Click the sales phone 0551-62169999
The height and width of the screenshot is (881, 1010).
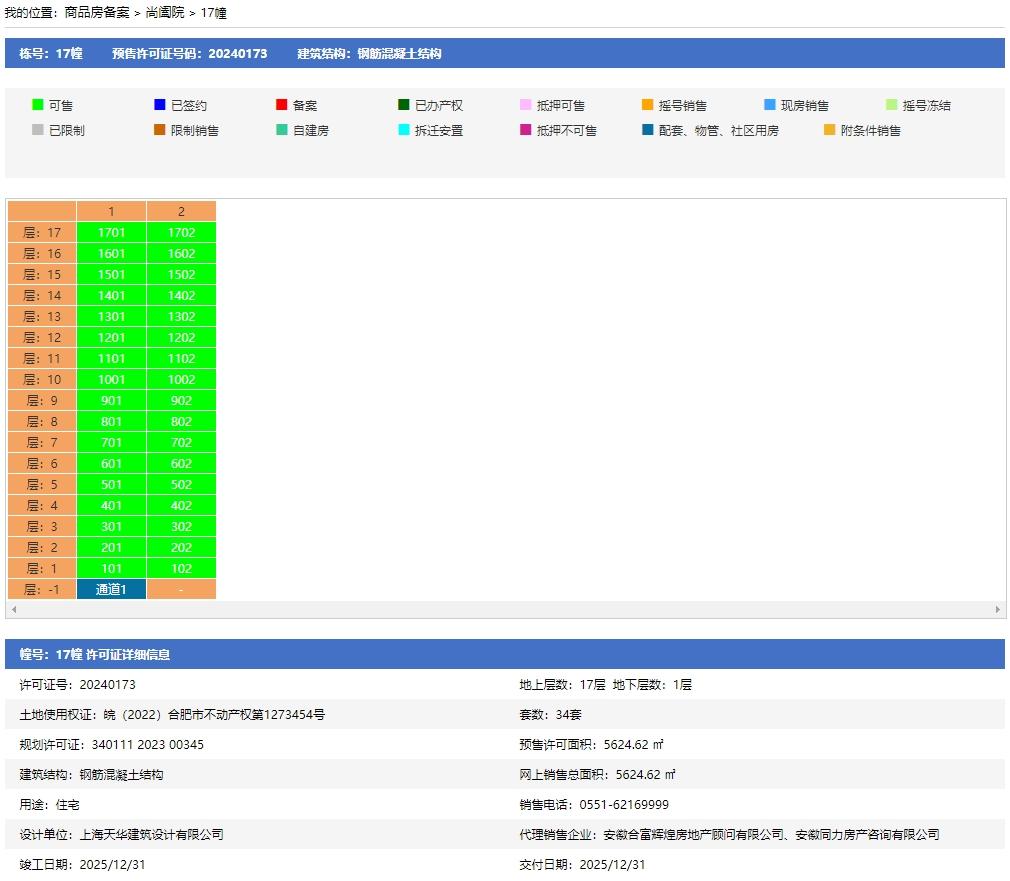(624, 804)
